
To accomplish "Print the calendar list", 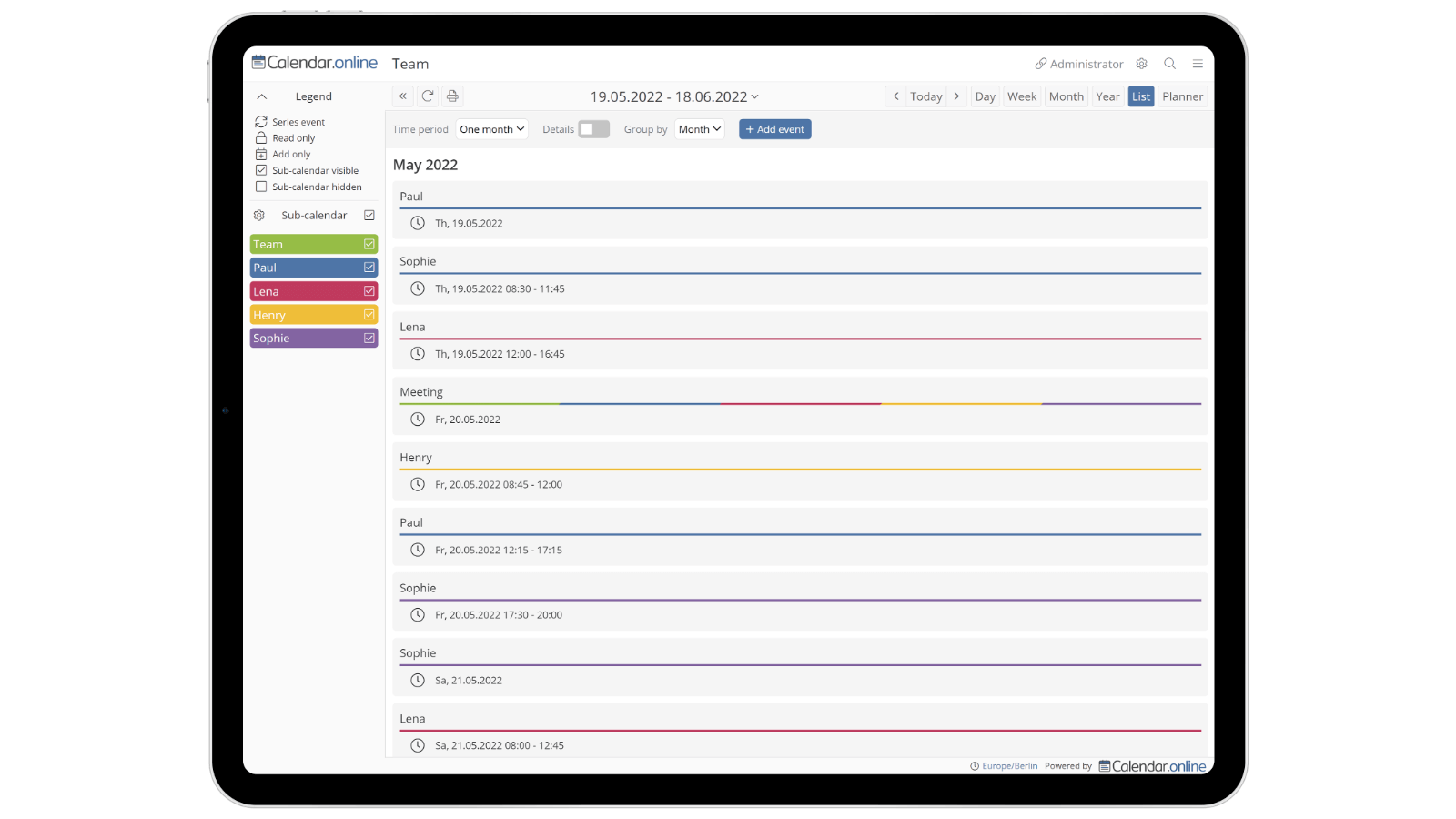I will pyautogui.click(x=452, y=96).
